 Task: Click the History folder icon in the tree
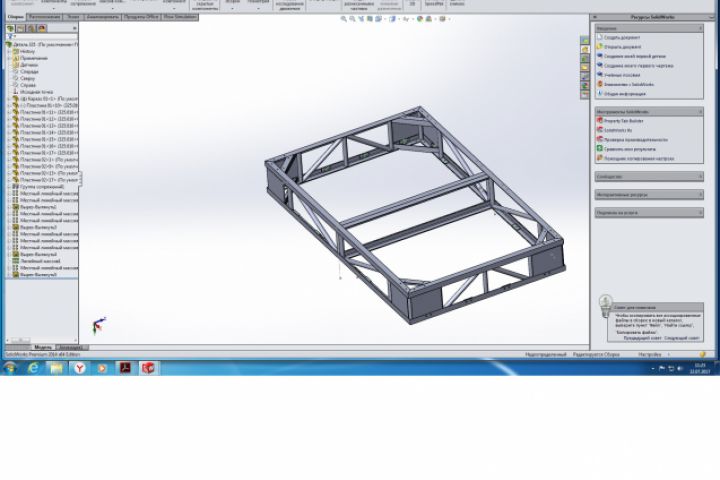(x=16, y=51)
